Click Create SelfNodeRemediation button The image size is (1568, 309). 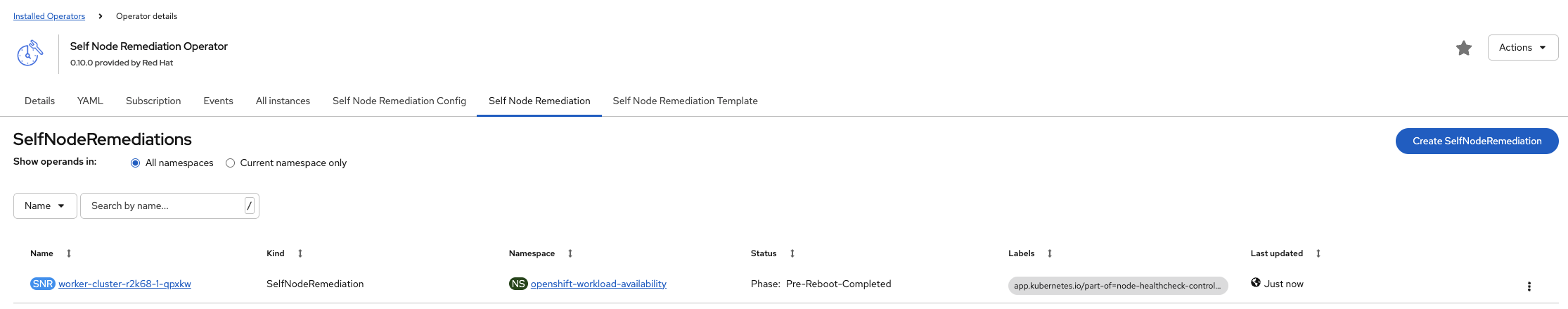(x=1477, y=141)
